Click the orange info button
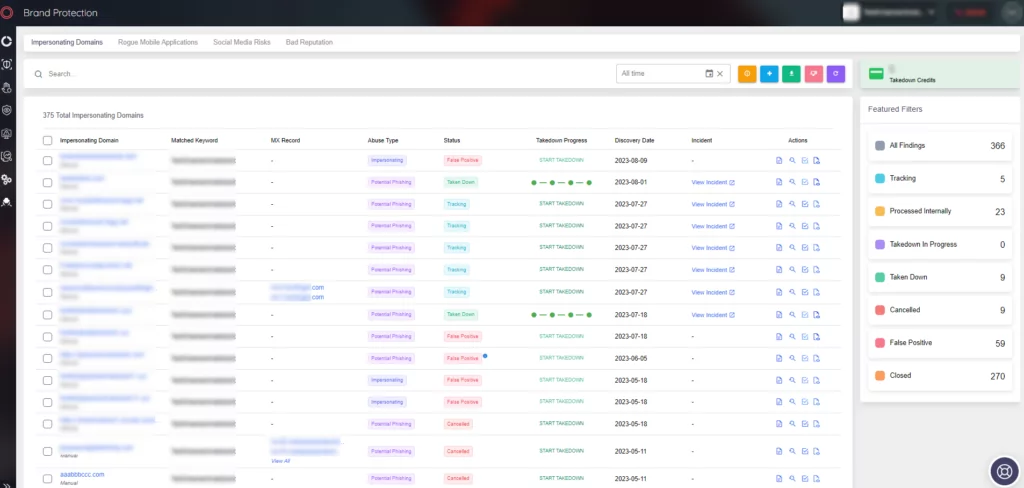 [747, 74]
